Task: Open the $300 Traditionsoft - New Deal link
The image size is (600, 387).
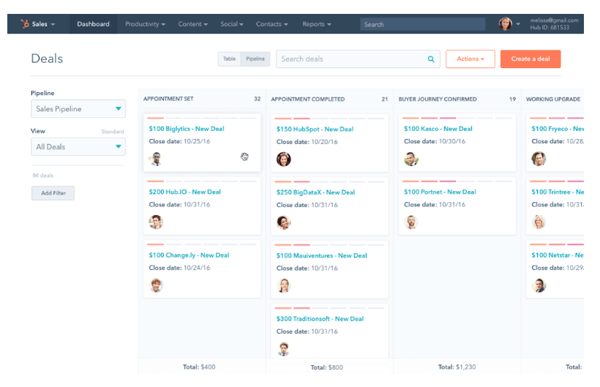Action: 320,318
